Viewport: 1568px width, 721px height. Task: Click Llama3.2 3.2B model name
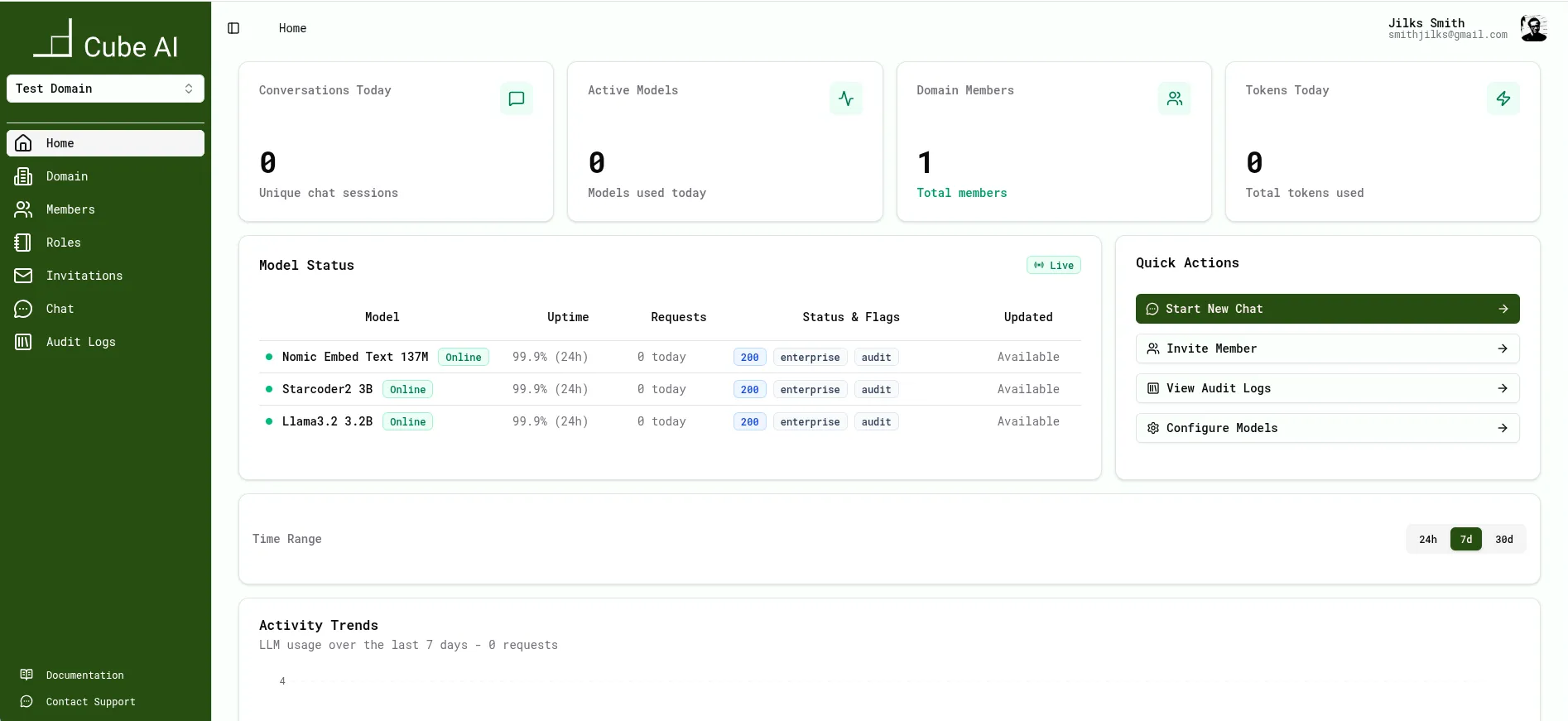327,421
